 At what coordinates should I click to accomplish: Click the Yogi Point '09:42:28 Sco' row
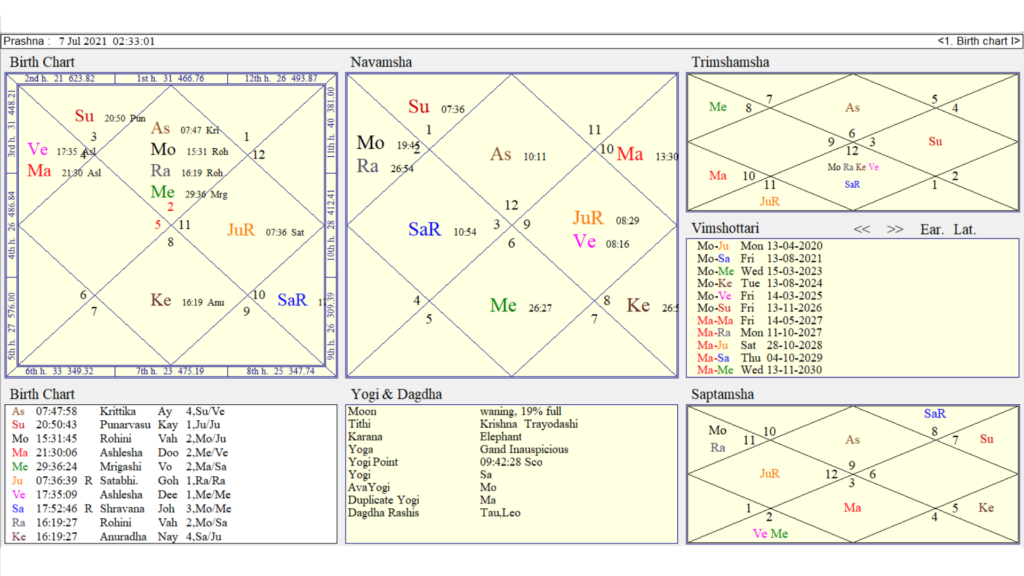point(445,462)
